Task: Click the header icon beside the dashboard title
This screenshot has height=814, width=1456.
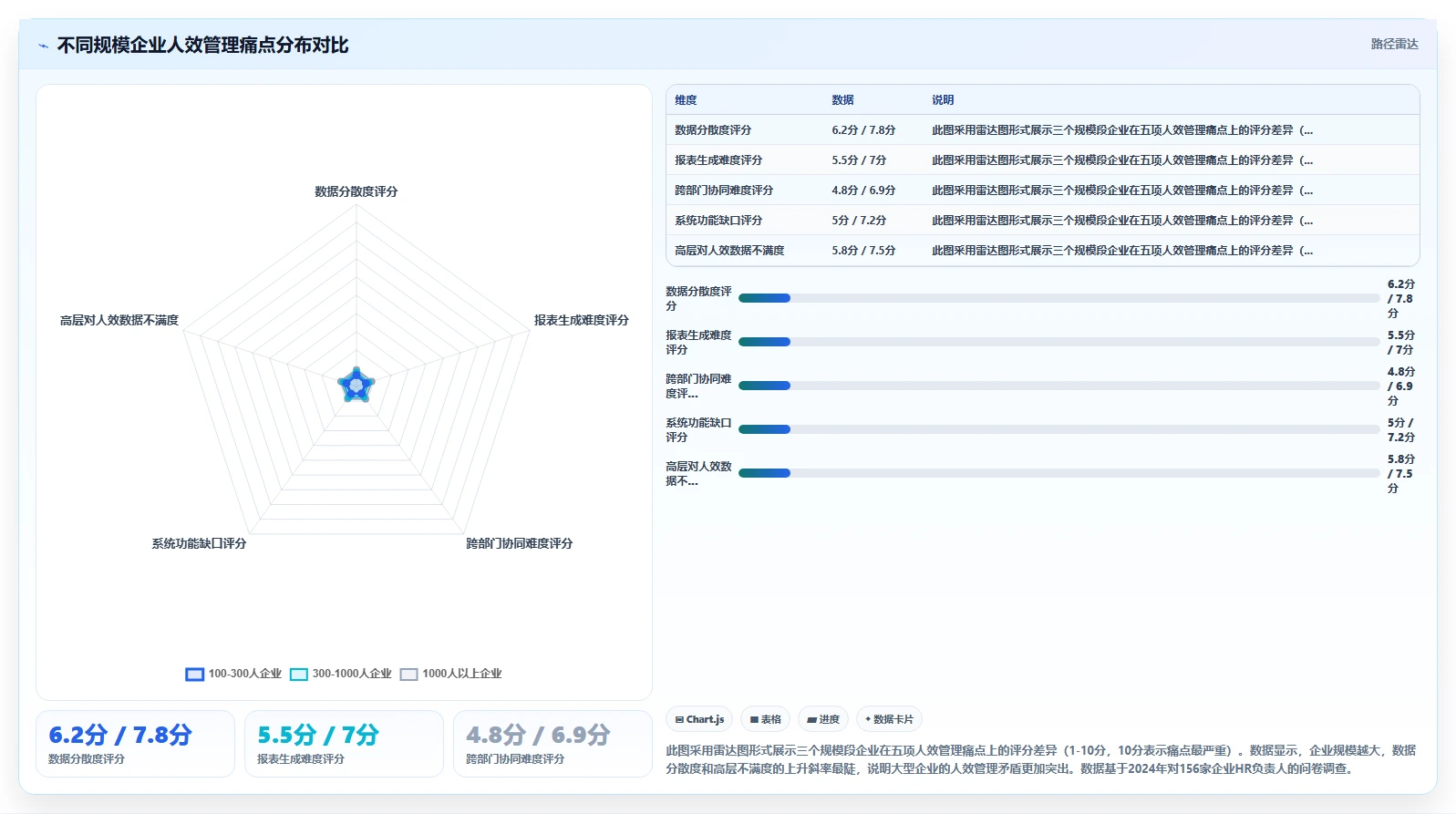Action: [43, 46]
